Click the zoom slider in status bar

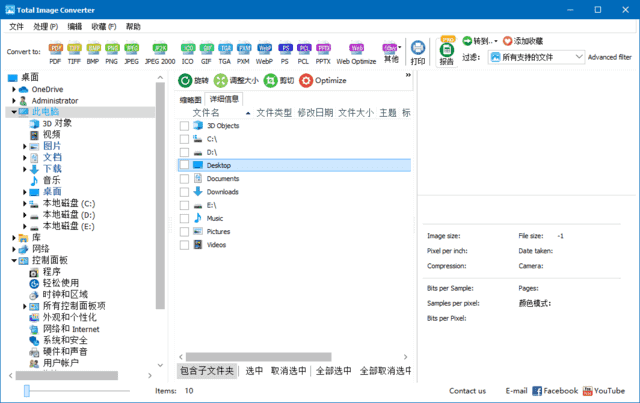click(x=28, y=391)
